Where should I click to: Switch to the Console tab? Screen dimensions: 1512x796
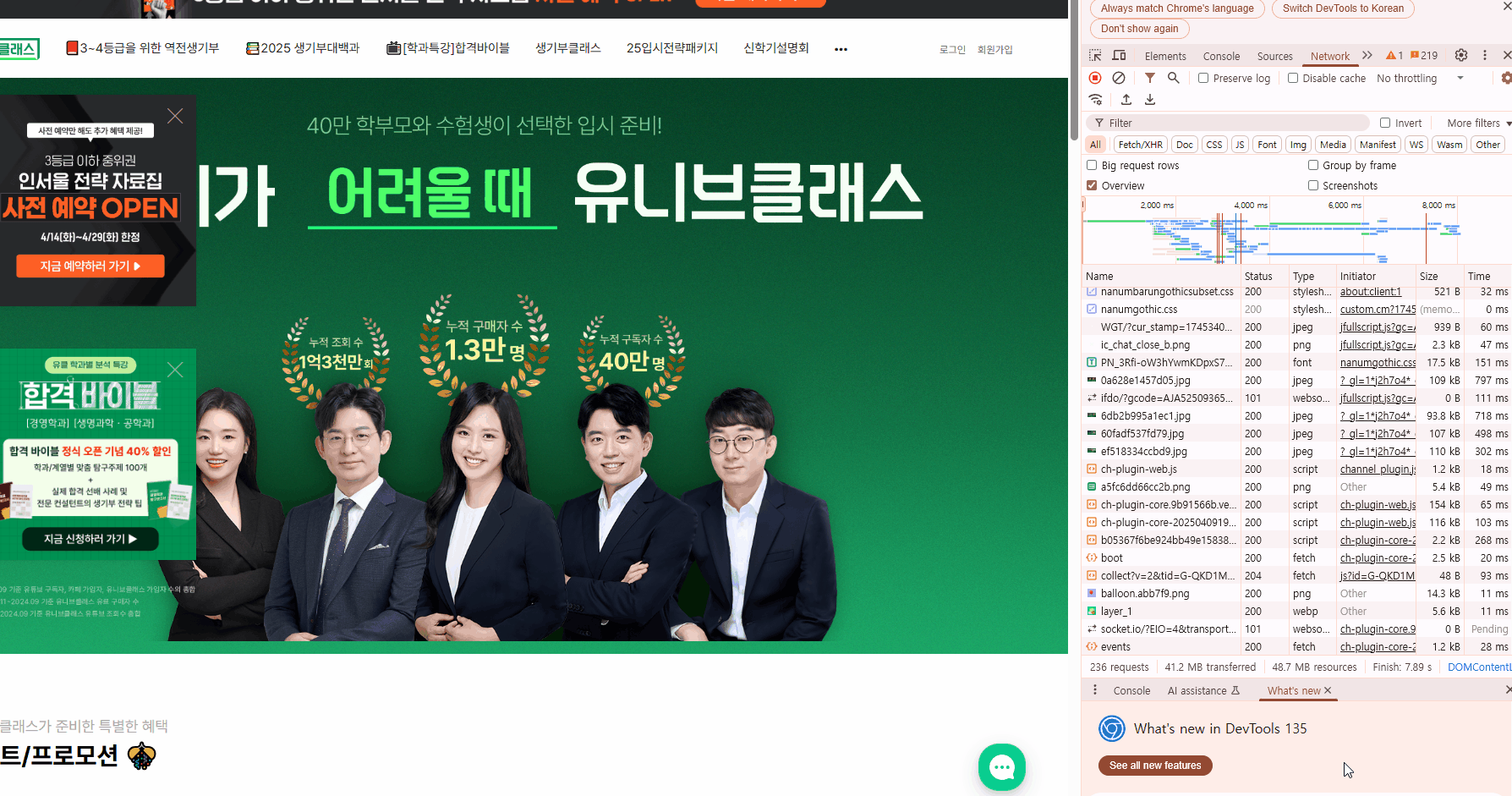pyautogui.click(x=1221, y=56)
